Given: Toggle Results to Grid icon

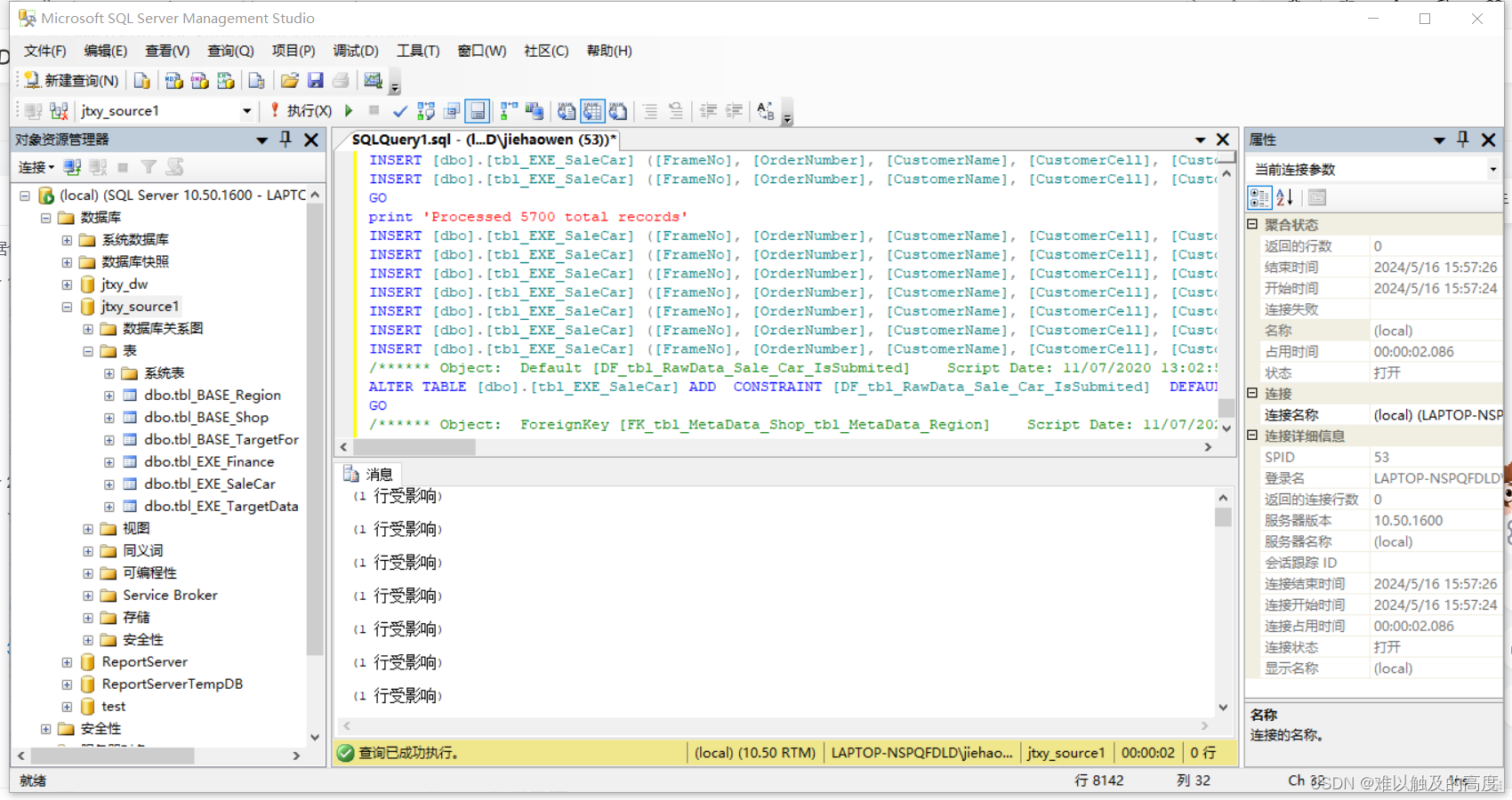Looking at the screenshot, I should [592, 111].
